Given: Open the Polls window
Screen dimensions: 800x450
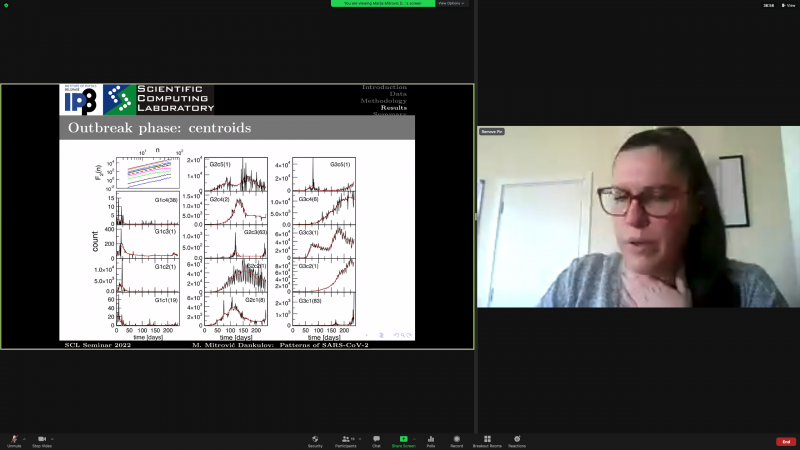Looking at the screenshot, I should coord(431,441).
